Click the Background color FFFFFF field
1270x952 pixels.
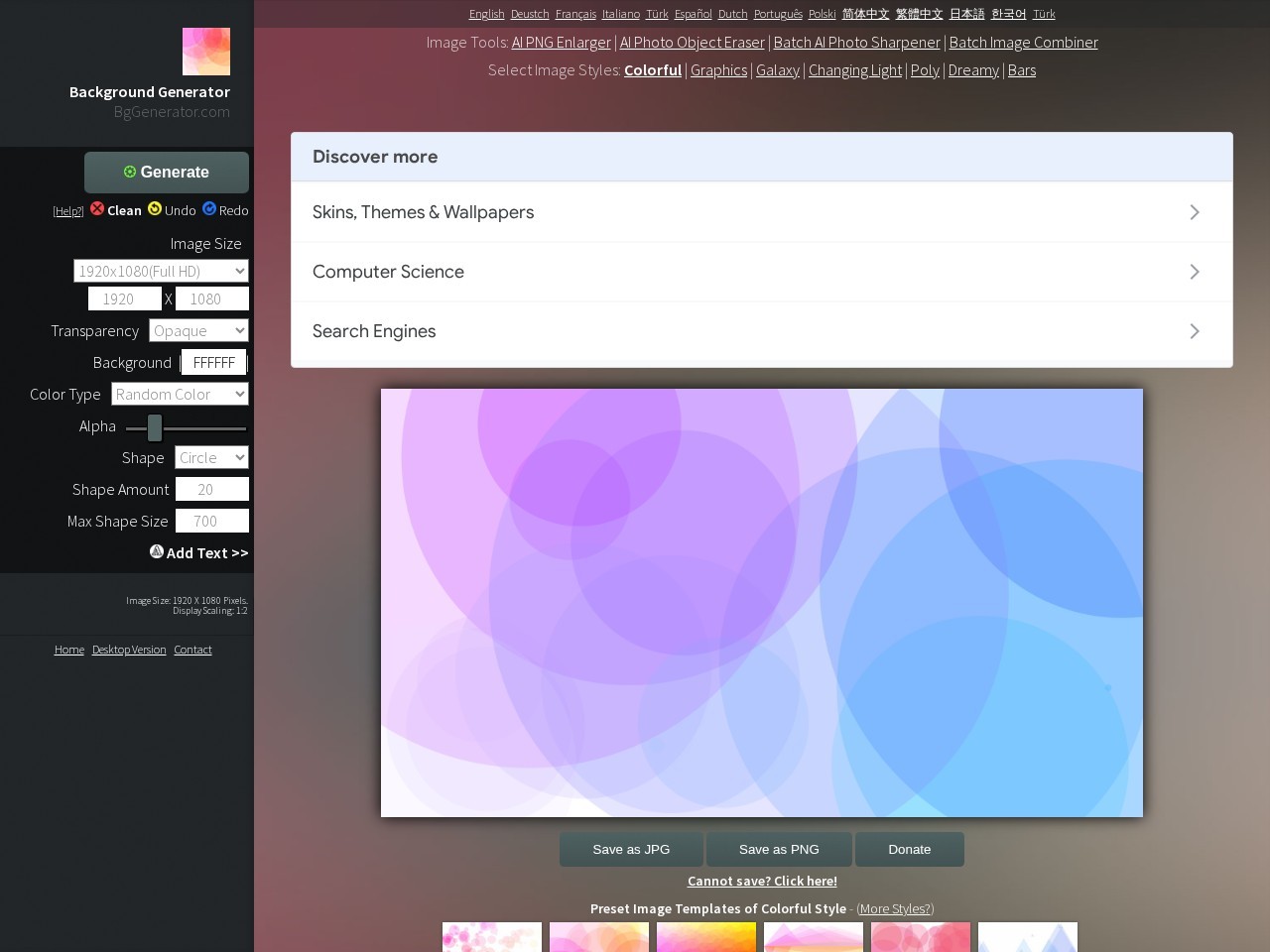213,362
